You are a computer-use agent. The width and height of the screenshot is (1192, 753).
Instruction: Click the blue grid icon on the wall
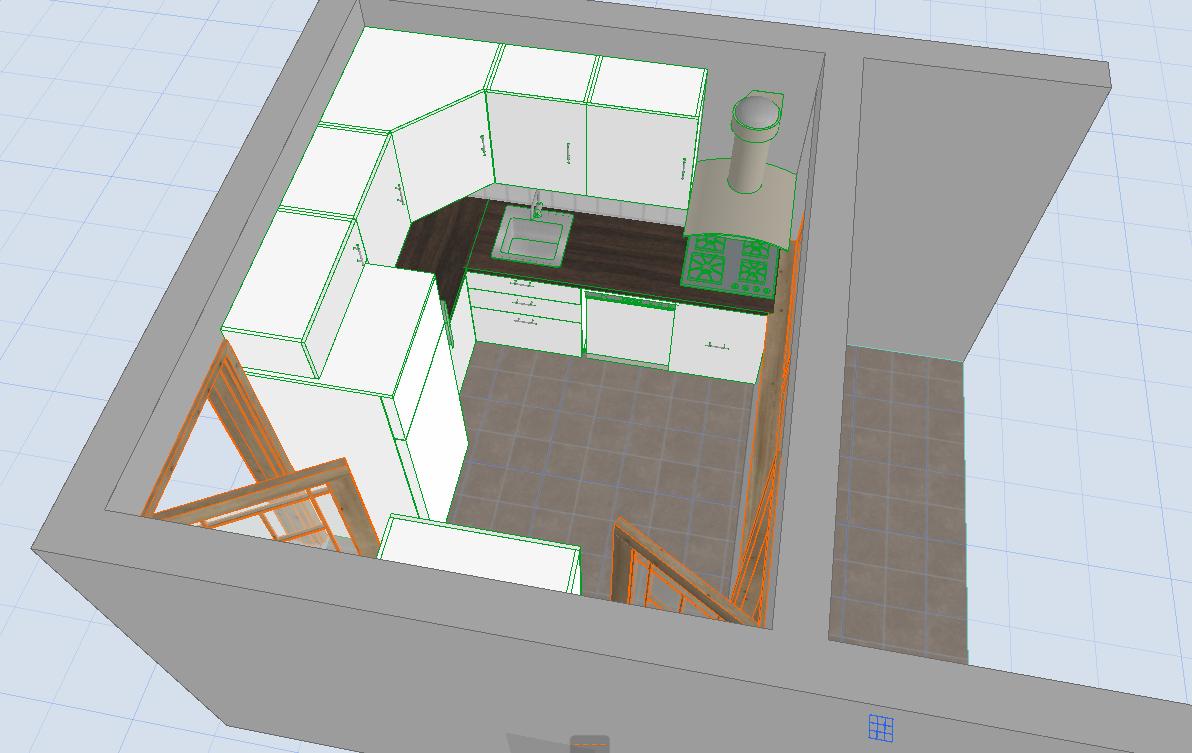pos(880,727)
